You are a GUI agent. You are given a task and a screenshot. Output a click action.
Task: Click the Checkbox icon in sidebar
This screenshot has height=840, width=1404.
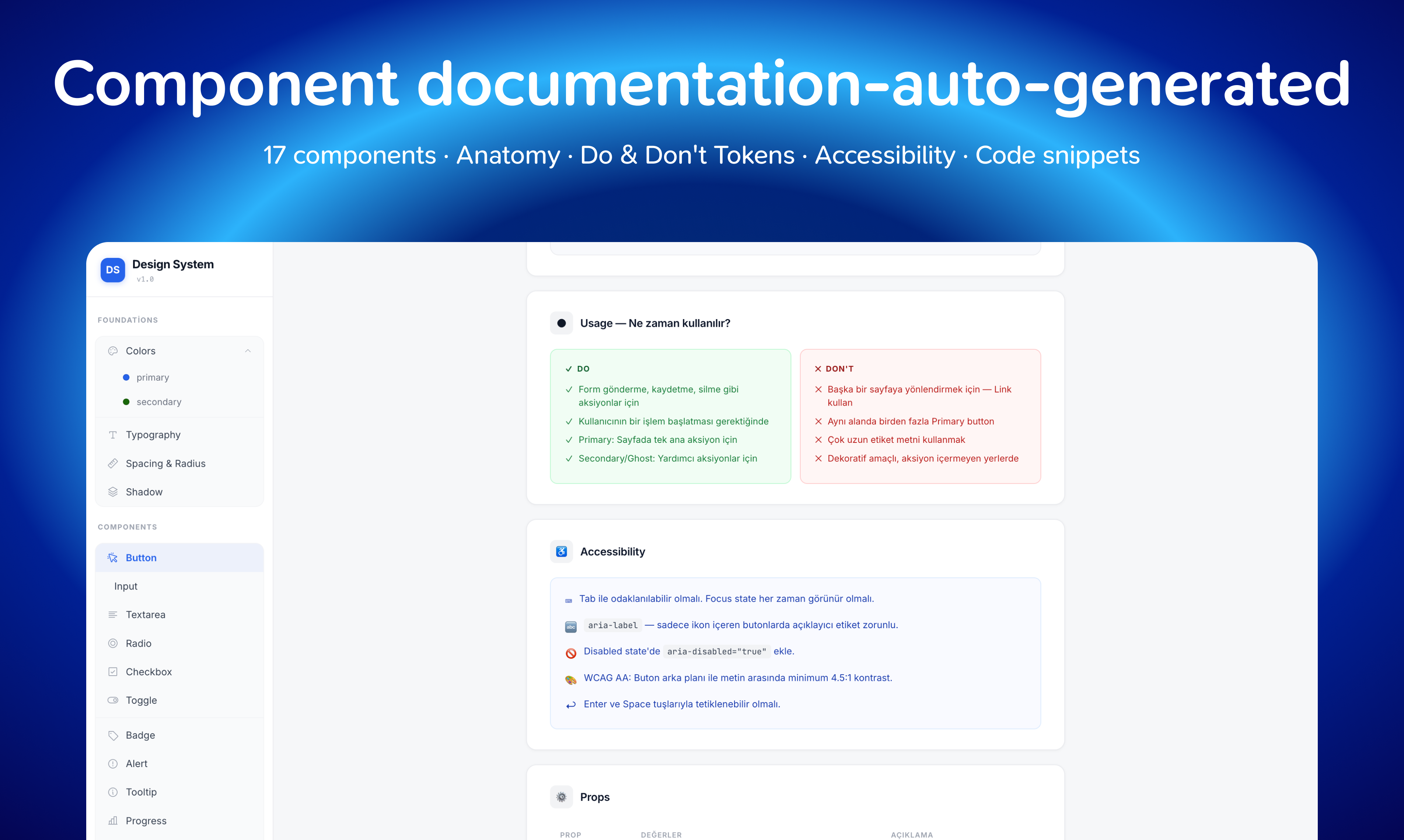[113, 672]
